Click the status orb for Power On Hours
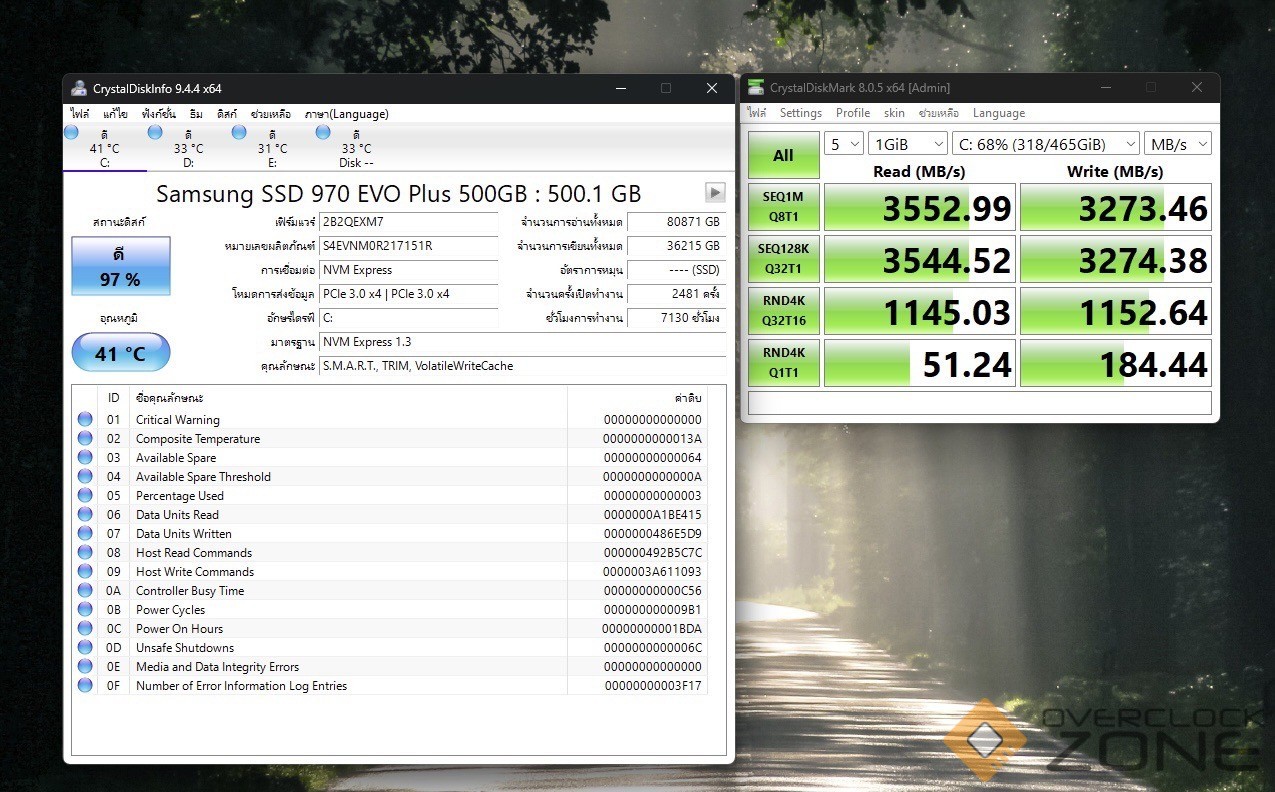 click(x=85, y=629)
